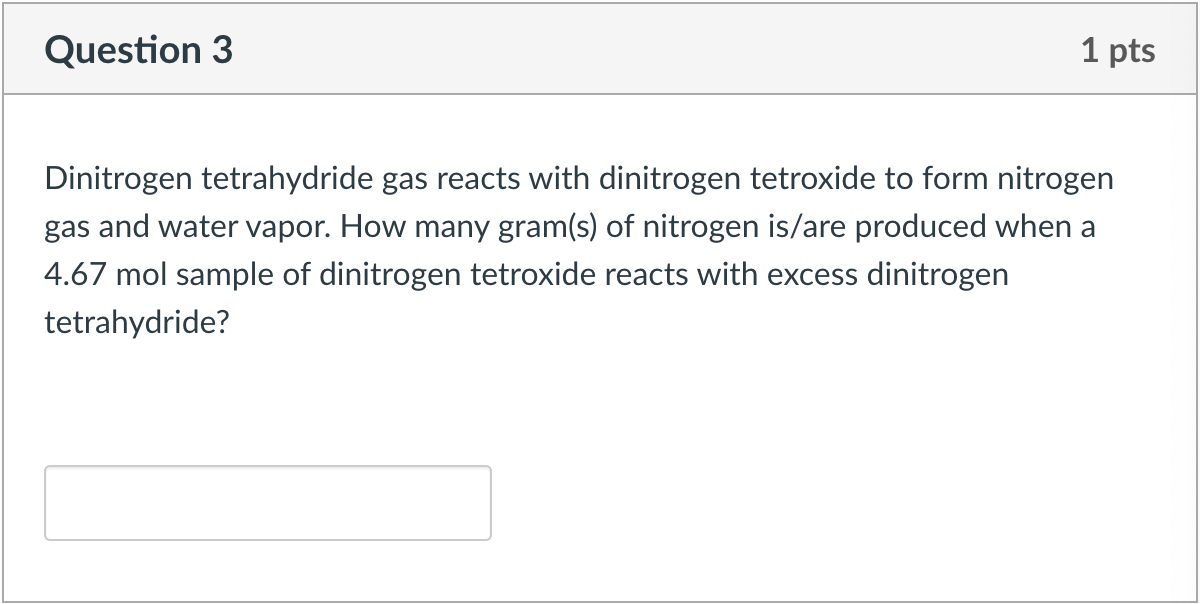Click the blank area below the answer box

pos(600,575)
